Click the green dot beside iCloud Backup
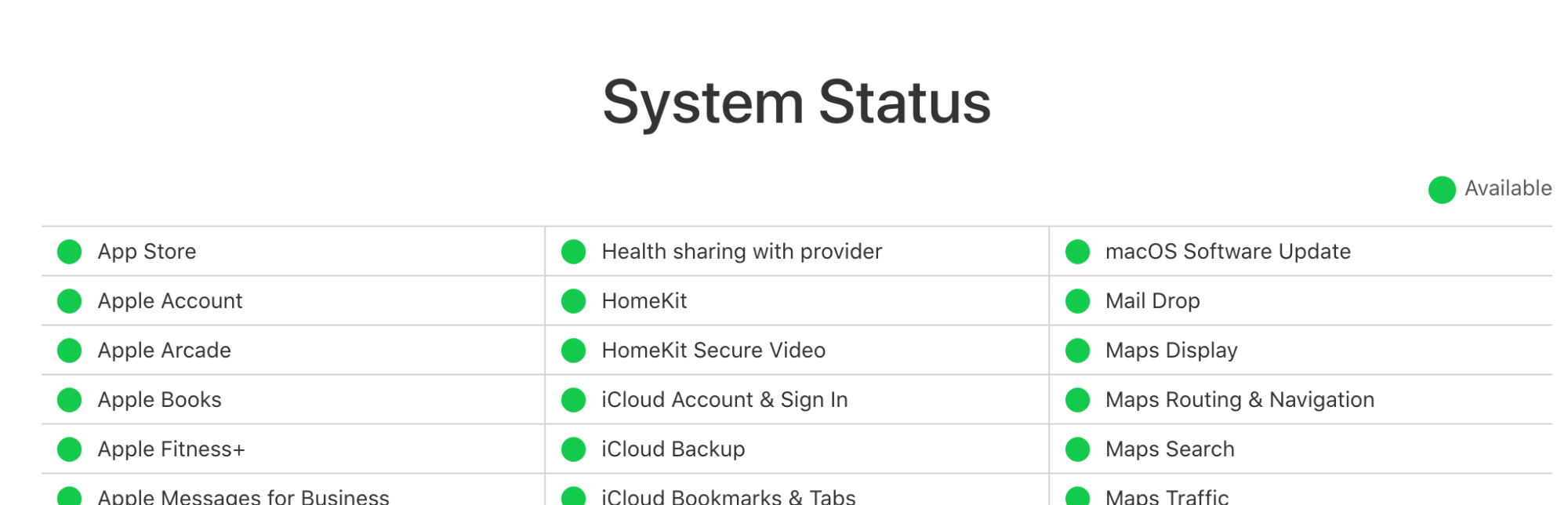 coord(574,449)
